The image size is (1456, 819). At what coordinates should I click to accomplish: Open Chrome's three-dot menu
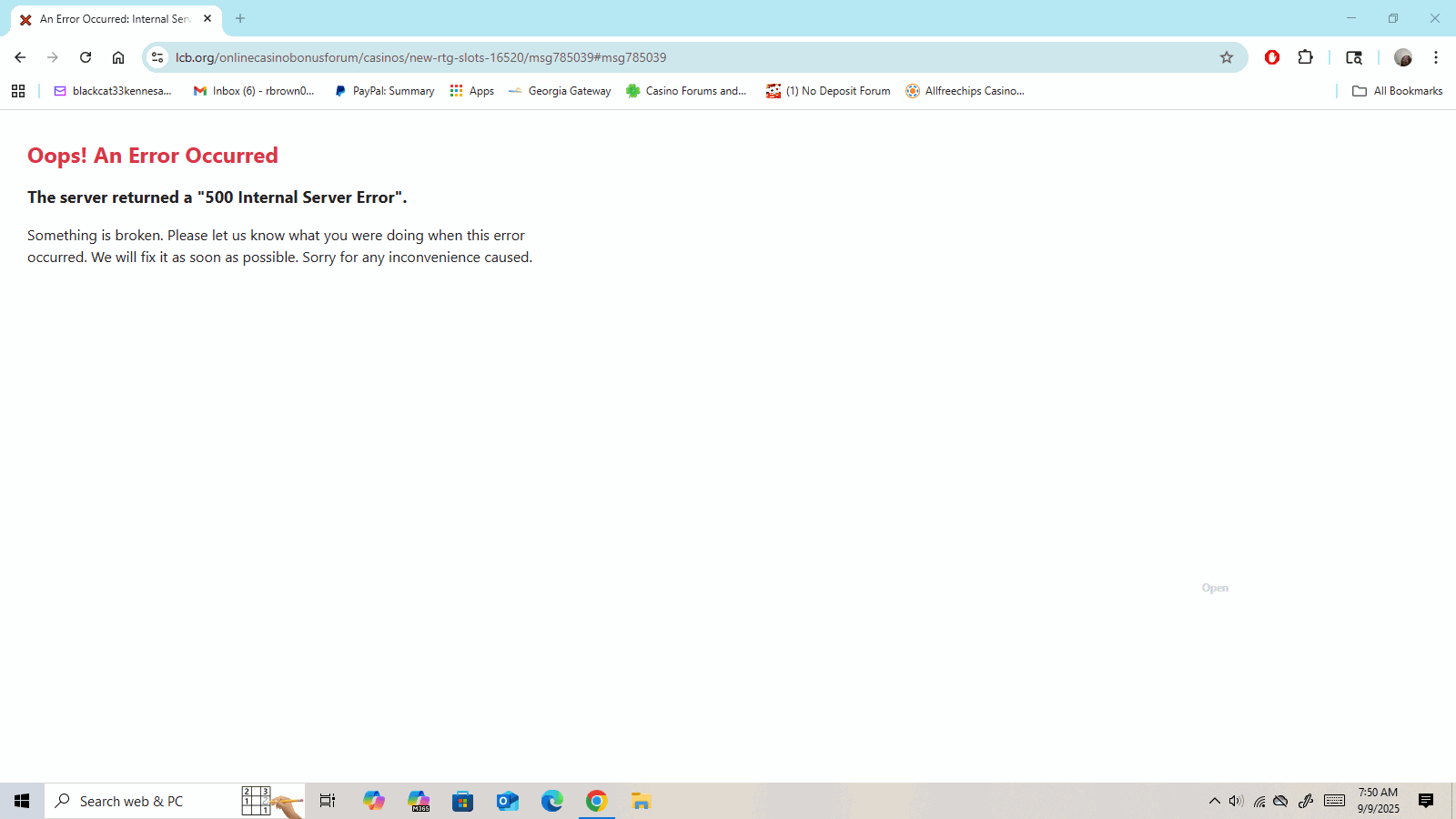(x=1436, y=57)
